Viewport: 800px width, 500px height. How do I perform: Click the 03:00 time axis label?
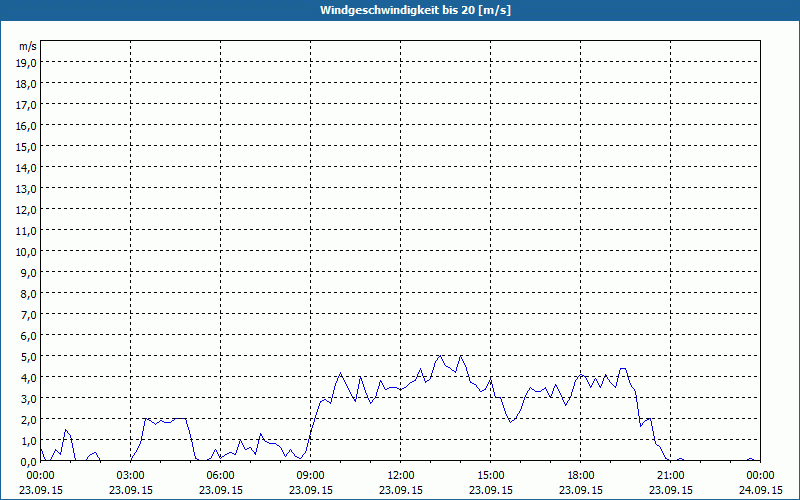coord(131,476)
